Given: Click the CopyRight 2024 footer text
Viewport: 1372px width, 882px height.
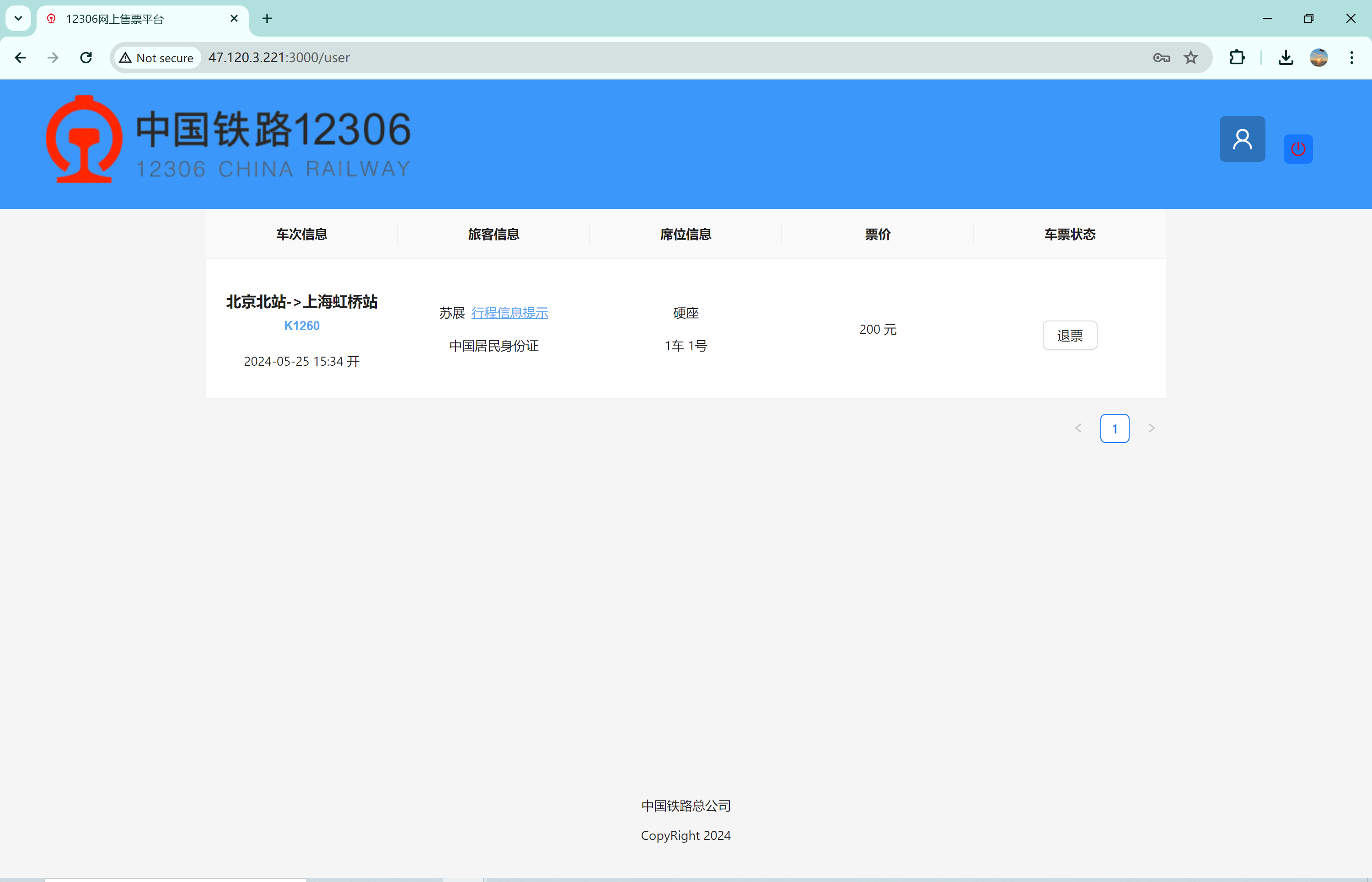Looking at the screenshot, I should [x=686, y=836].
